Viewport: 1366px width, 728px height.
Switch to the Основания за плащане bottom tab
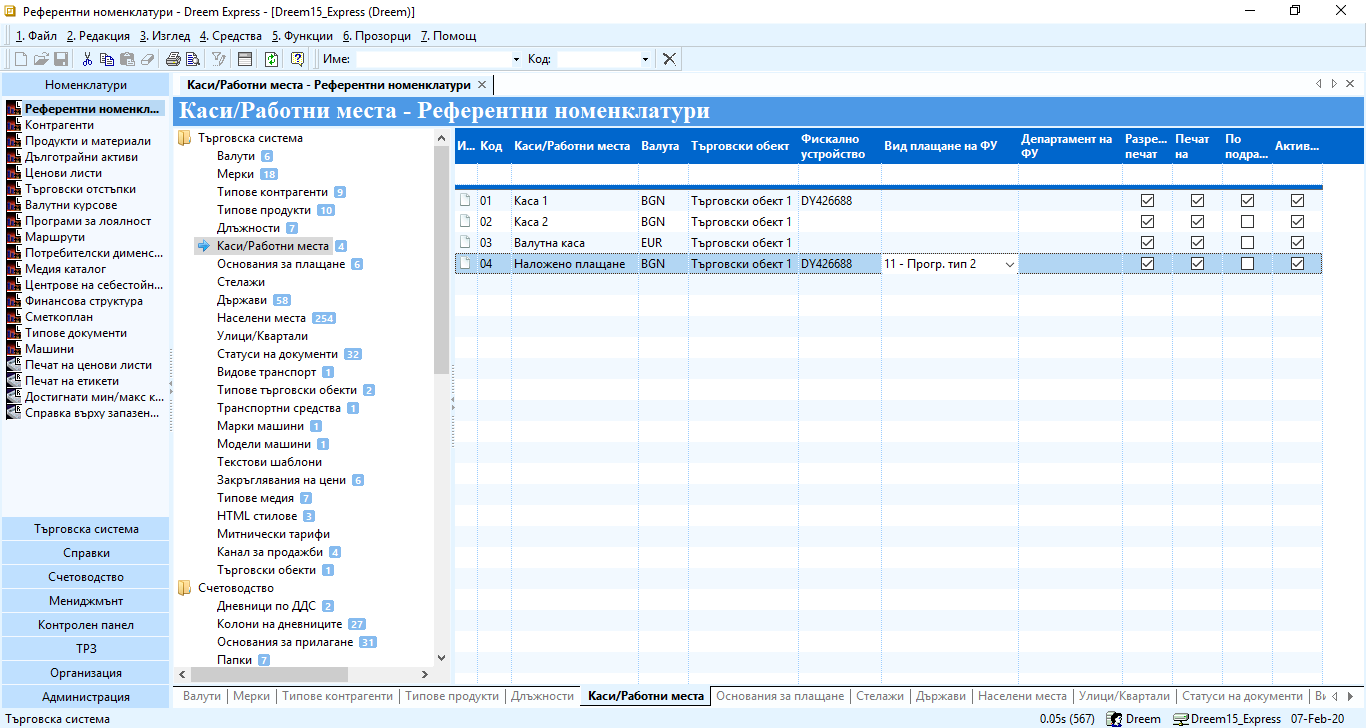tap(781, 696)
